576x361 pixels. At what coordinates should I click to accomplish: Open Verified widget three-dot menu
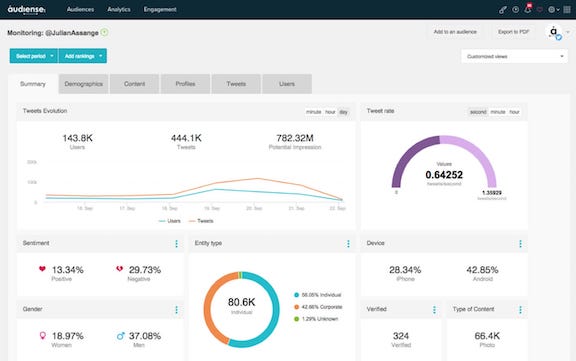click(x=434, y=310)
